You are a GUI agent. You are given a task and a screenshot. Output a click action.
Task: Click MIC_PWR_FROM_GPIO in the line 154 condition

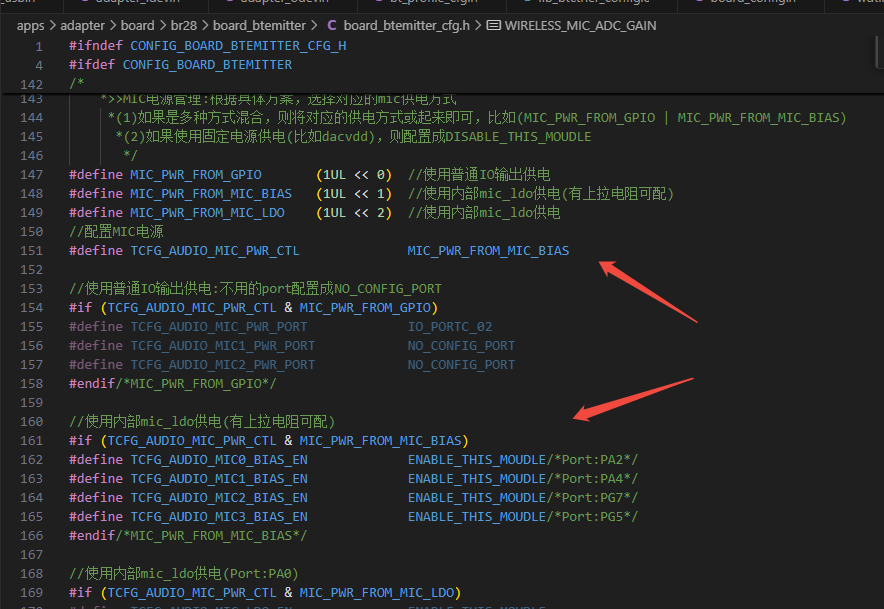pyautogui.click(x=365, y=308)
